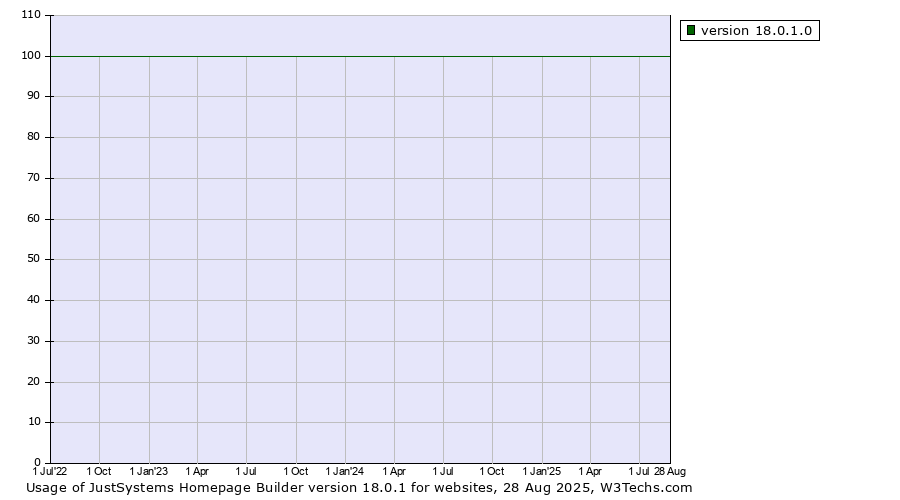Click the '50' y-axis value
Image resolution: width=900 pixels, height=500 pixels.
coord(34,259)
